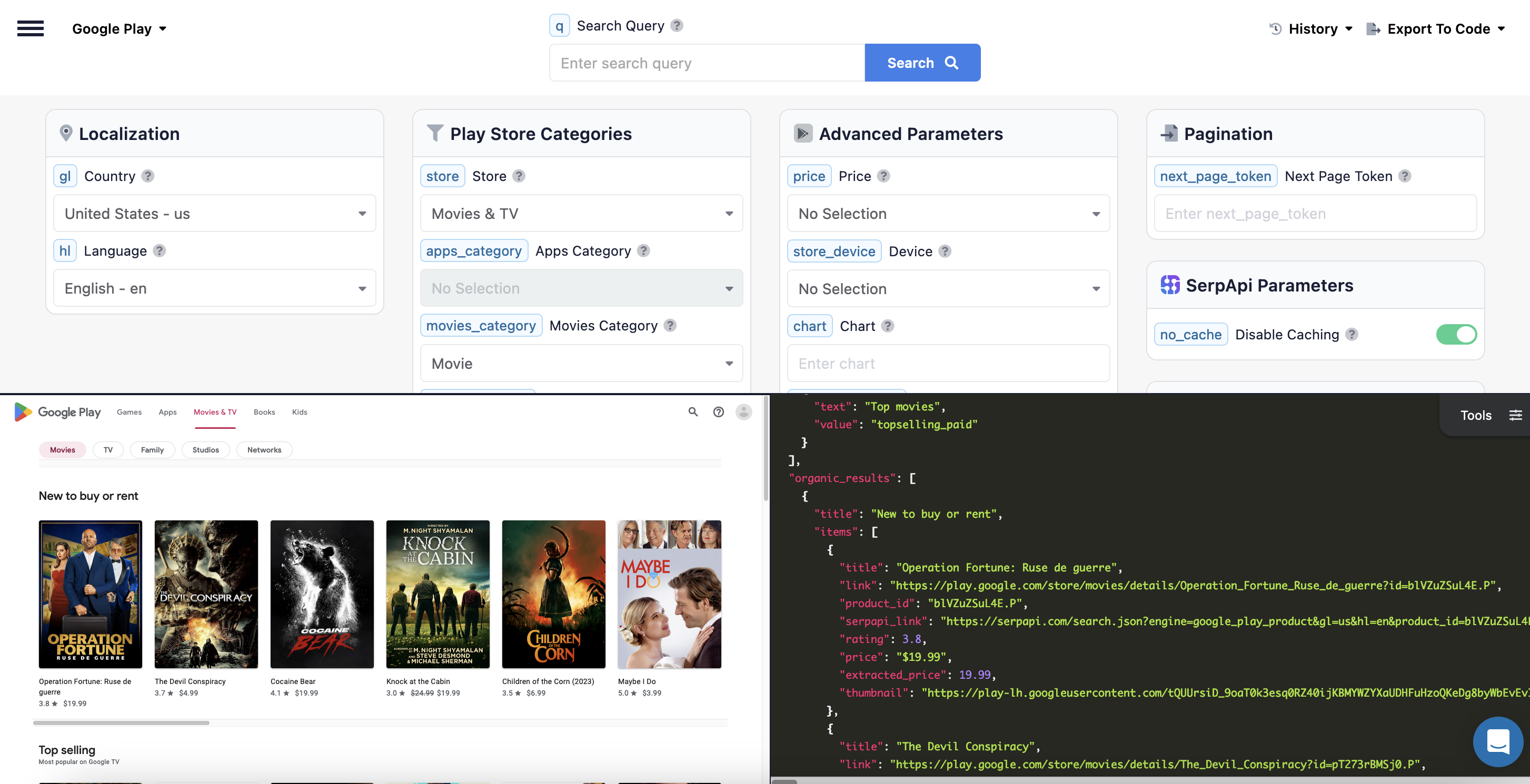Open the Cocaine Bear movie thumbnail
Image resolution: width=1530 pixels, height=784 pixels.
(321, 594)
